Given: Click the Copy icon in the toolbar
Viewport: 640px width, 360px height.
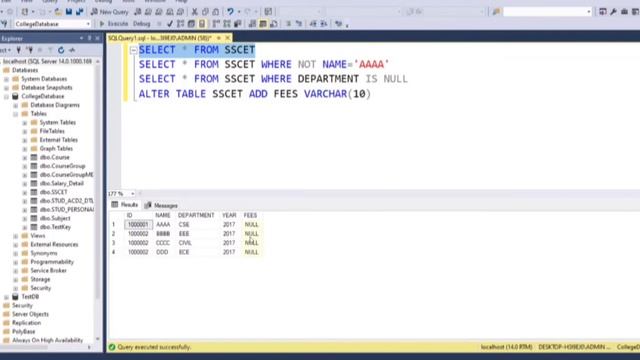Looking at the screenshot, I should coord(205,12).
